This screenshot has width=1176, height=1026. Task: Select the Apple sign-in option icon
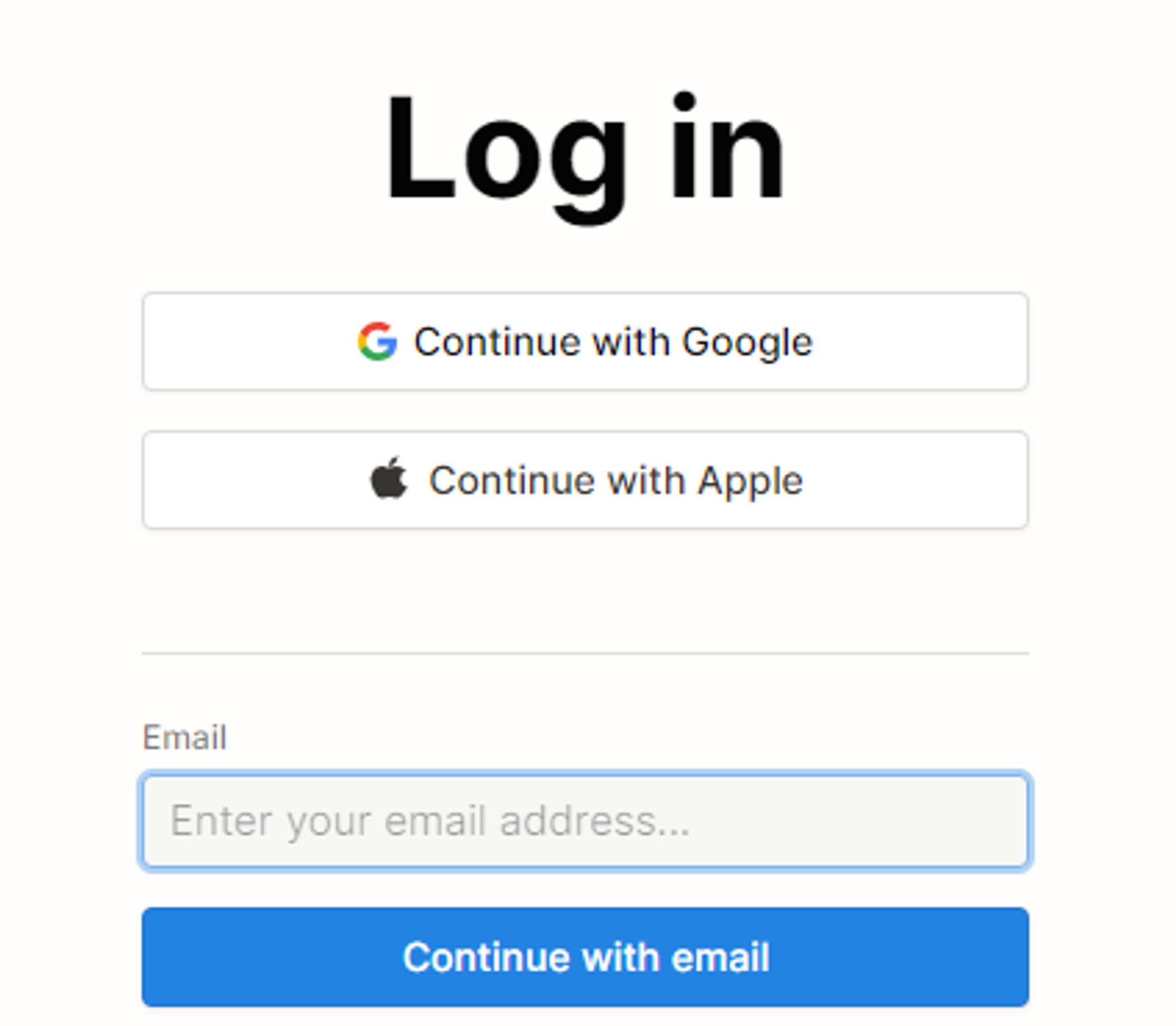click(x=389, y=478)
